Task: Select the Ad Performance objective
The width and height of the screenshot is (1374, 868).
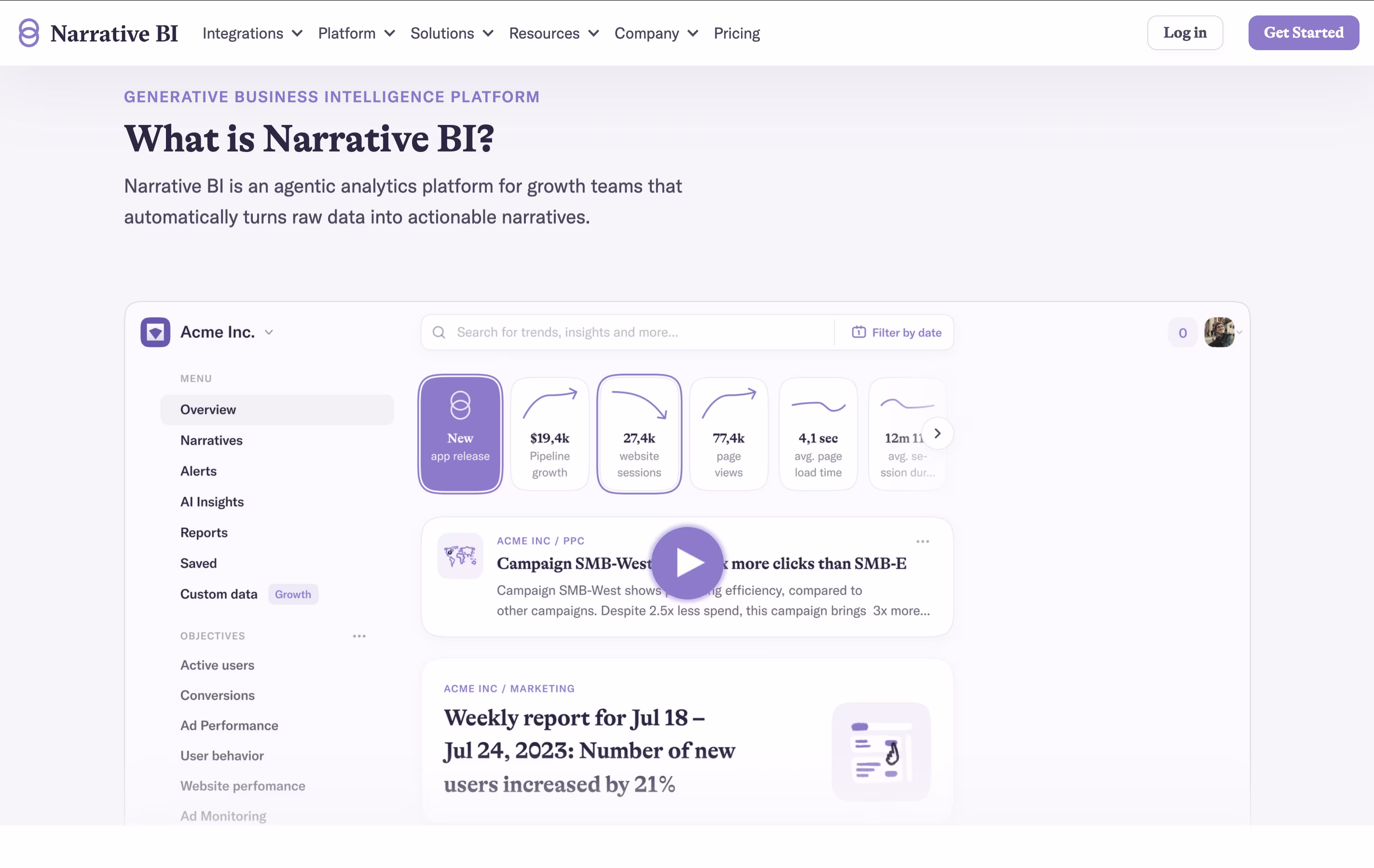Action: (x=229, y=725)
